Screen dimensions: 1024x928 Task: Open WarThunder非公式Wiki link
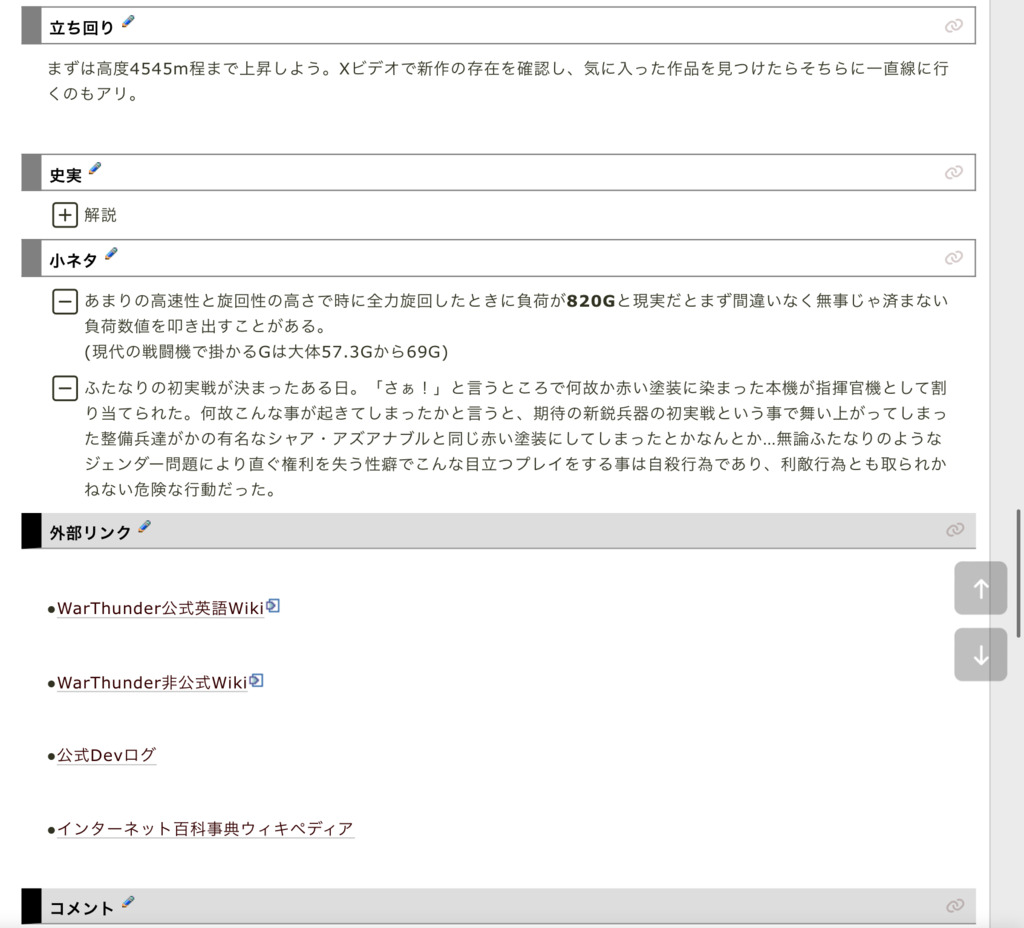pyautogui.click(x=151, y=682)
